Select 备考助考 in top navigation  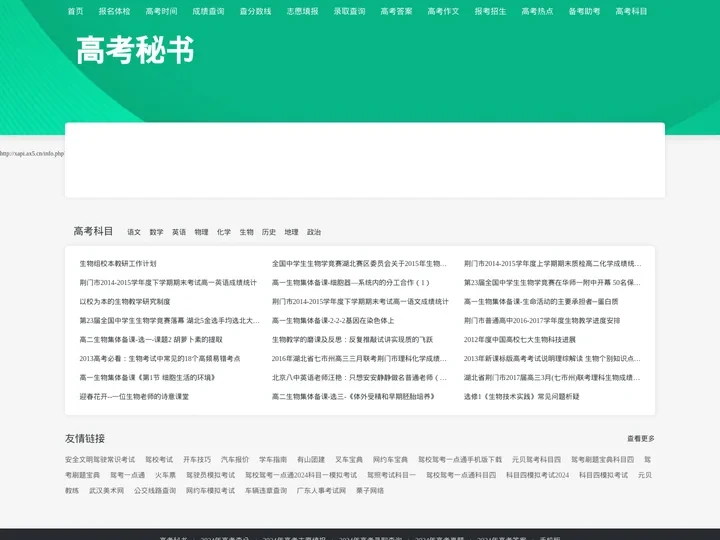coord(584,11)
